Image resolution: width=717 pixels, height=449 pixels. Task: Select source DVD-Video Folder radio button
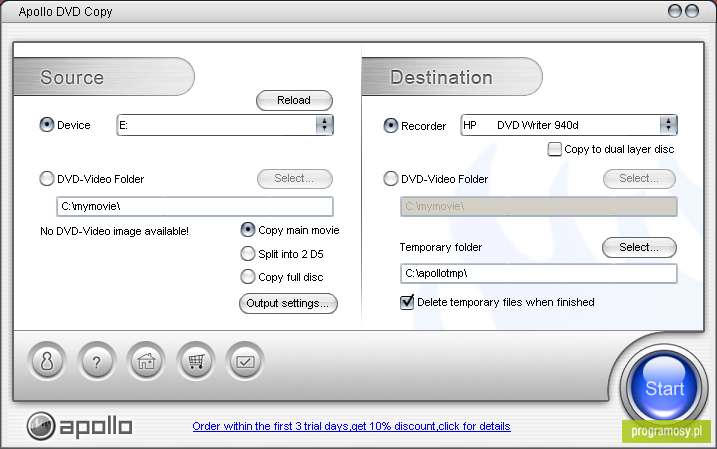click(47, 179)
